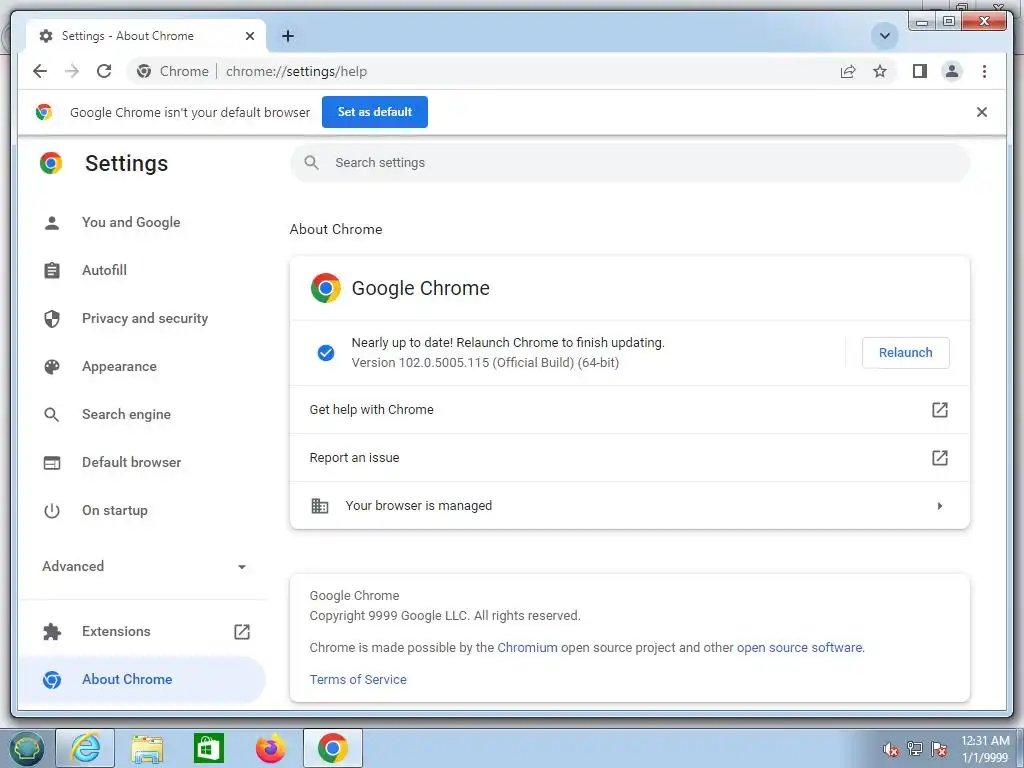Open Autofill settings section
The image size is (1024, 768).
pyautogui.click(x=142, y=270)
